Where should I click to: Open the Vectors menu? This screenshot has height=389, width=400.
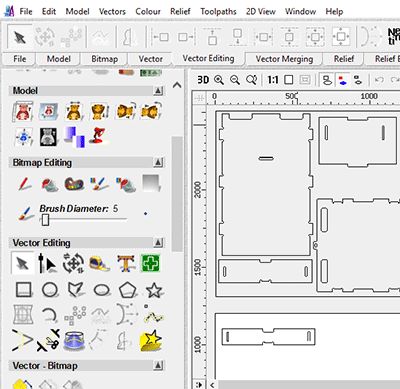pos(112,12)
